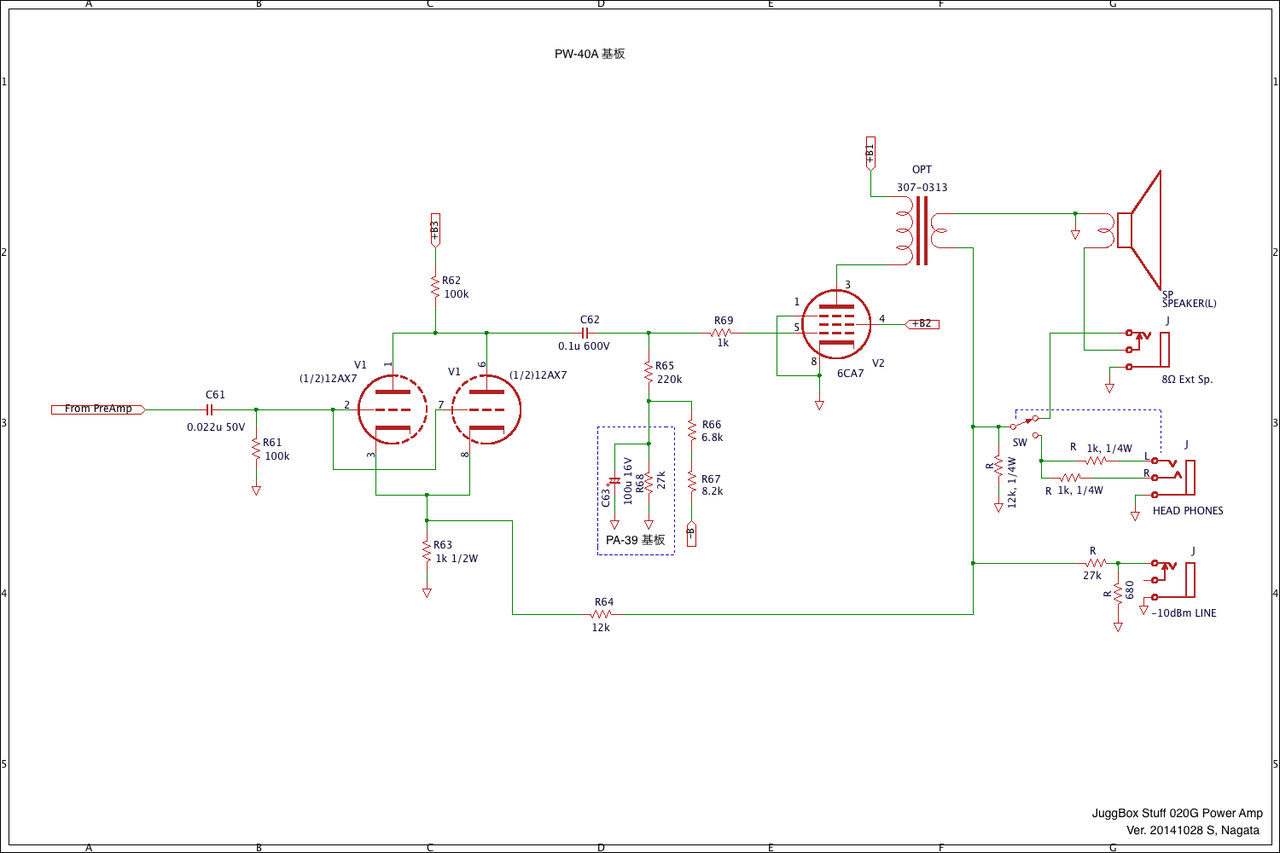This screenshot has width=1280, height=853.
Task: Select the R68 resistor symbol
Action: 648,482
